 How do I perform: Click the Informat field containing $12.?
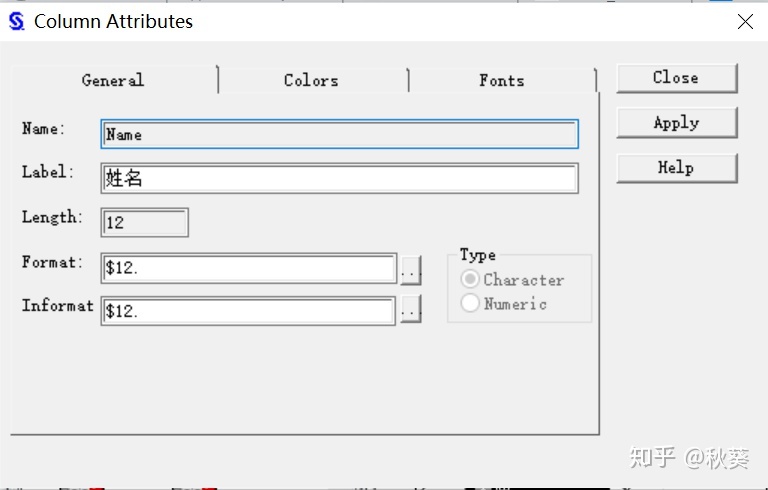coord(248,311)
